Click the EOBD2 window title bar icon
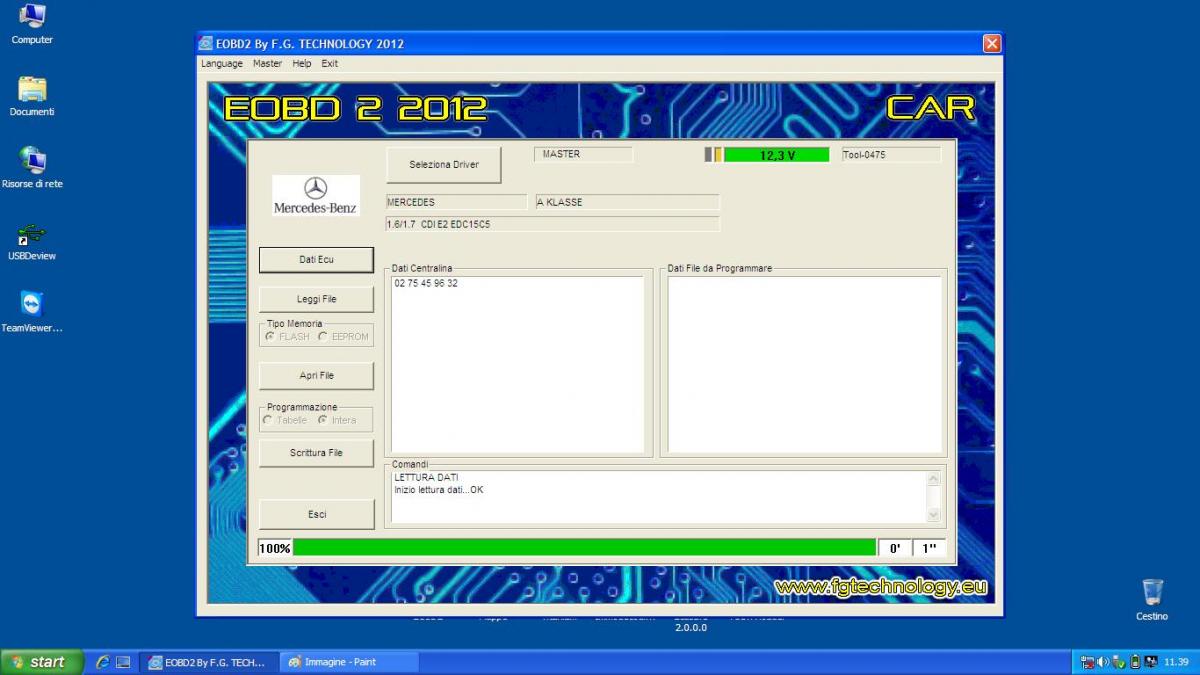Screen dimensions: 1200x675 pyautogui.click(x=206, y=44)
